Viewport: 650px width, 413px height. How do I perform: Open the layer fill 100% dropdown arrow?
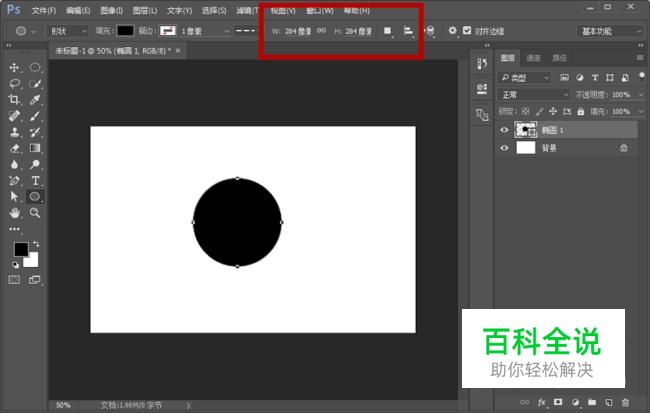click(640, 112)
